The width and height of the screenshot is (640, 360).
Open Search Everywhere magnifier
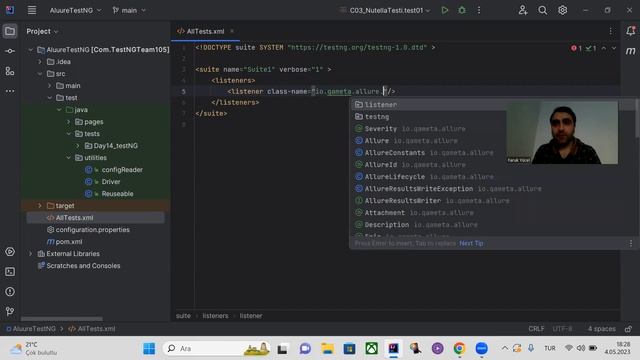[542, 10]
